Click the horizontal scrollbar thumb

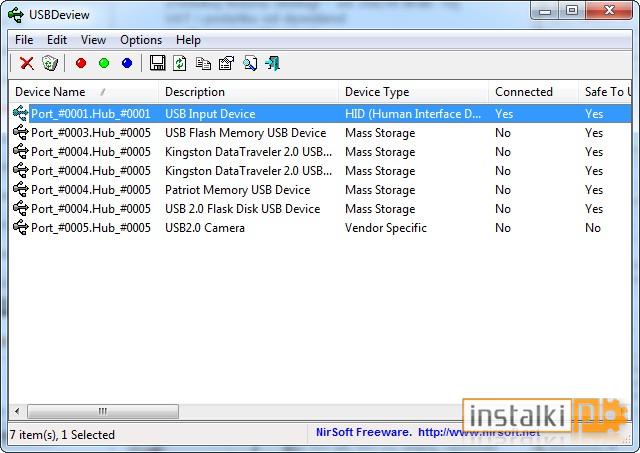pos(103,411)
